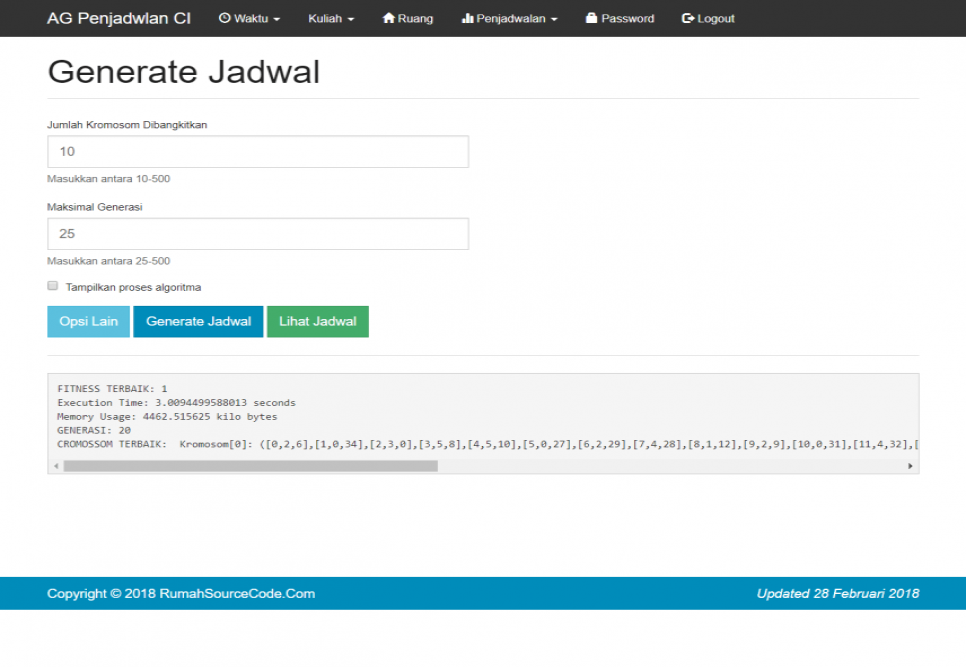This screenshot has width=966, height=667.
Task: Open the Password menu item
Action: (x=627, y=18)
